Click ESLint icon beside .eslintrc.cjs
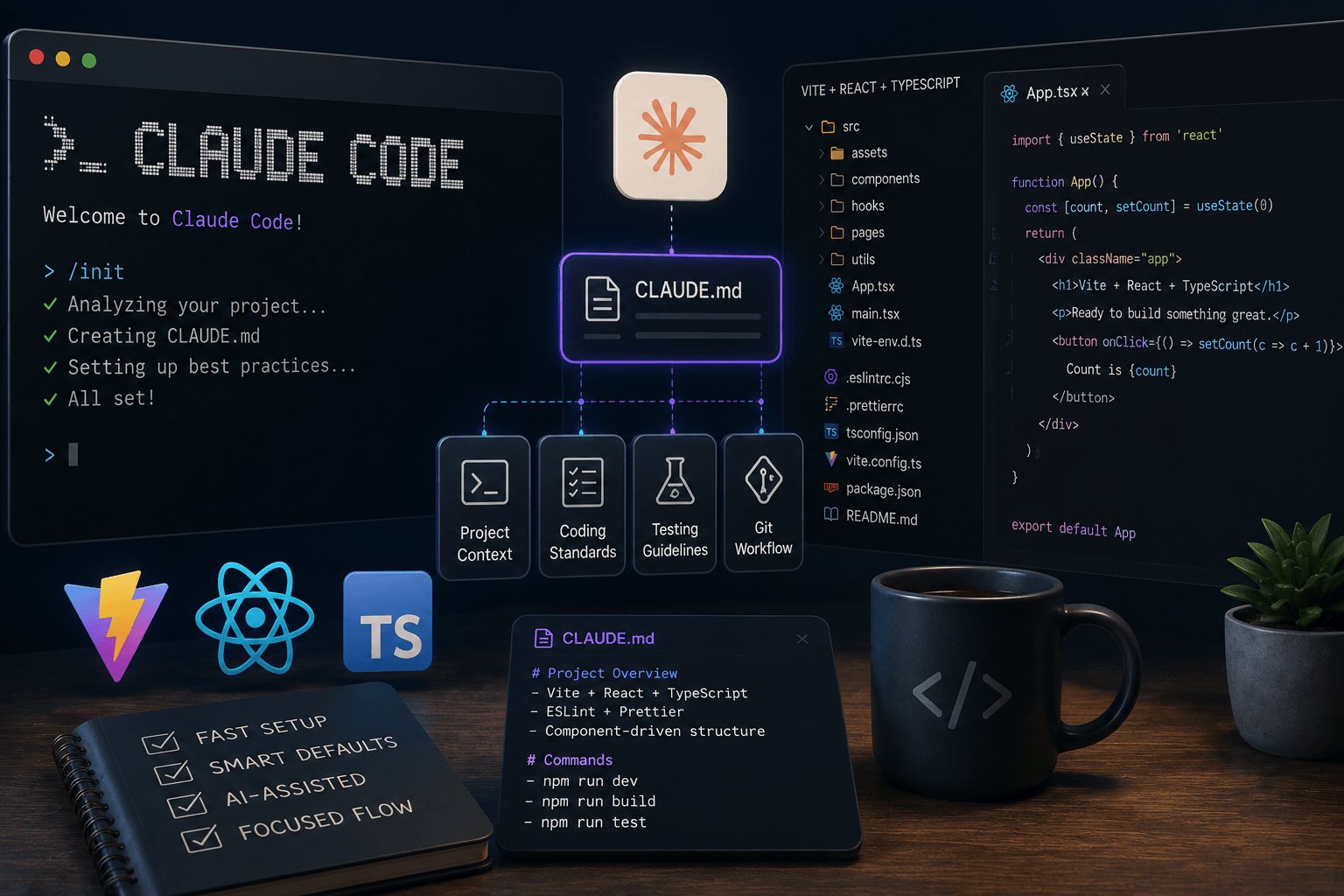This screenshot has width=1344, height=896. (x=831, y=377)
